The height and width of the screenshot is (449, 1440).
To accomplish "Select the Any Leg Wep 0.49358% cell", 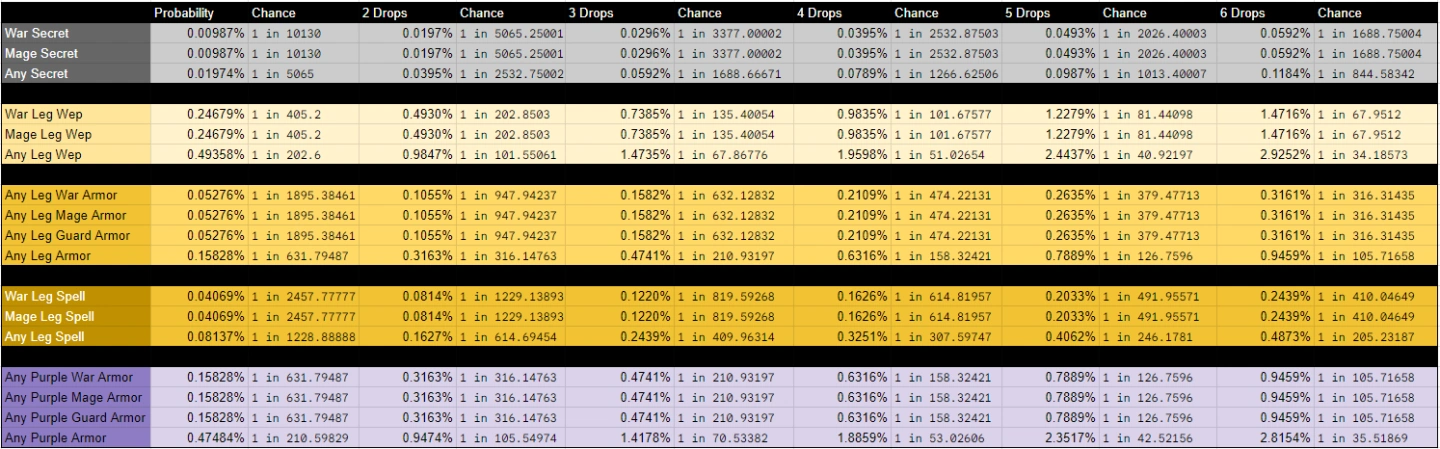I will coord(200,154).
